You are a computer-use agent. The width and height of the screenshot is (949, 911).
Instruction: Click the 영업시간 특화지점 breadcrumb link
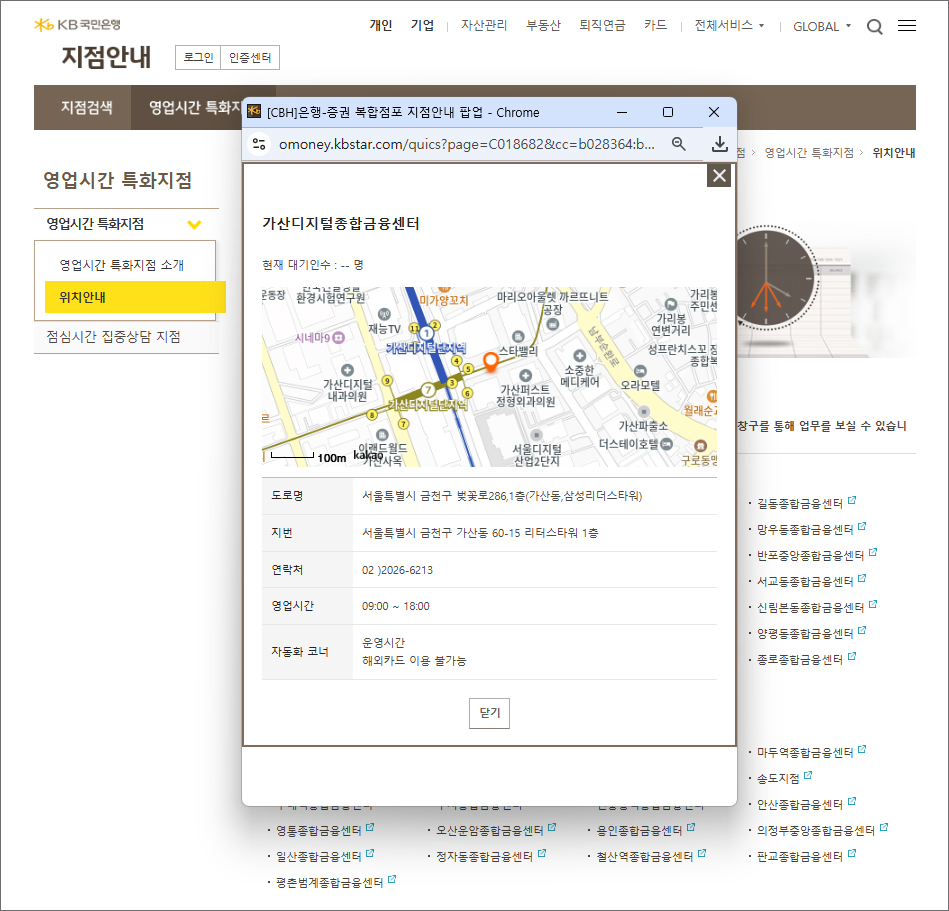809,153
